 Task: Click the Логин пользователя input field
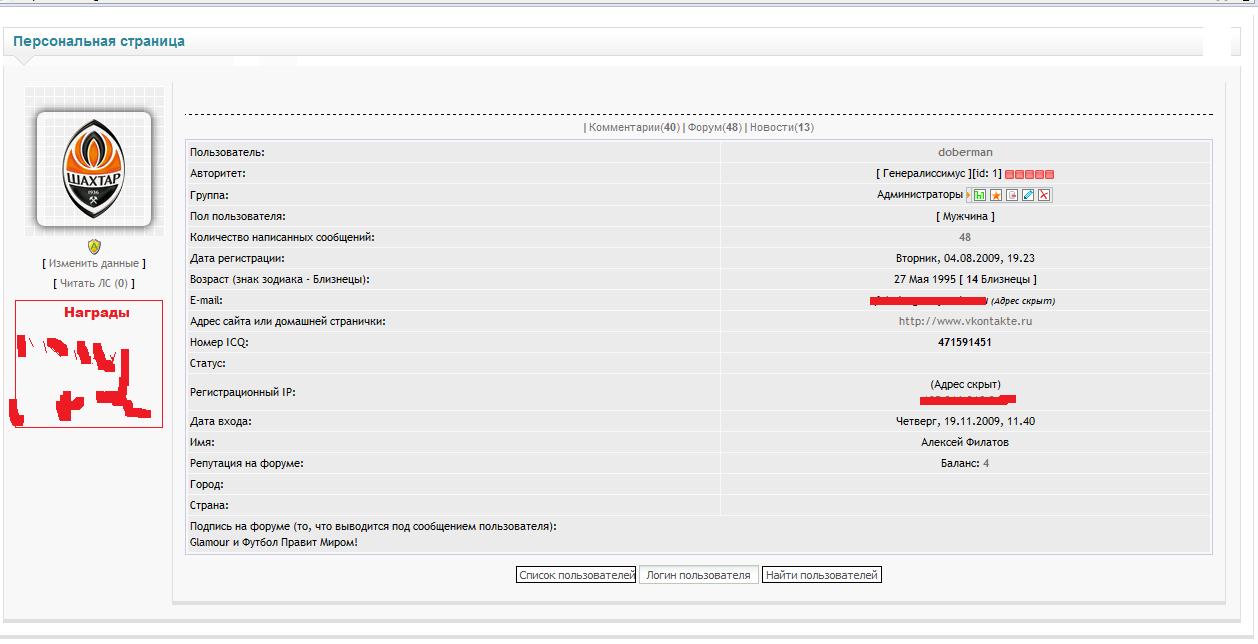[698, 575]
